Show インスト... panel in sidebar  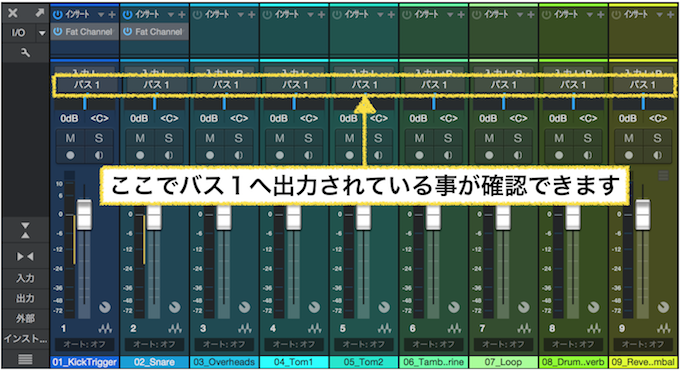(x=25, y=338)
